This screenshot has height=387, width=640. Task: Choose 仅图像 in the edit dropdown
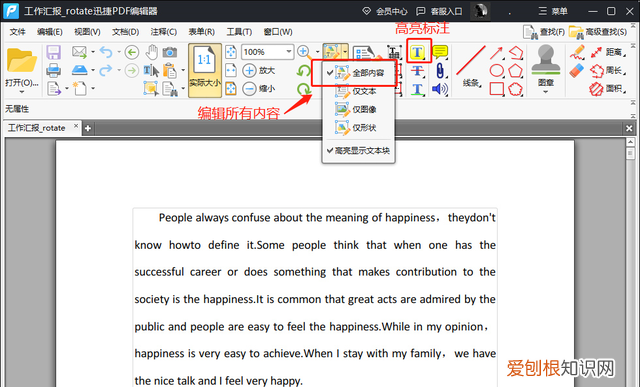[x=358, y=109]
